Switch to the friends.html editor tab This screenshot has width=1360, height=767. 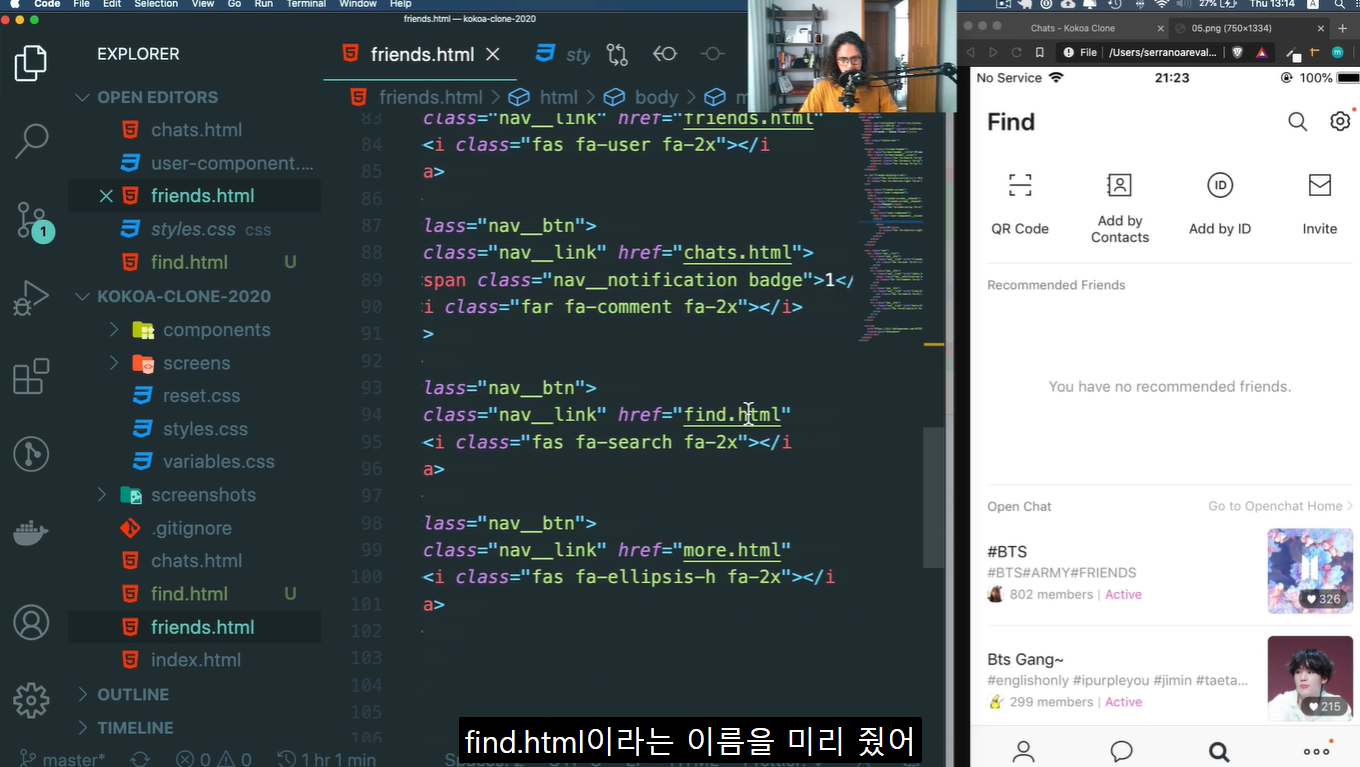[x=421, y=54]
